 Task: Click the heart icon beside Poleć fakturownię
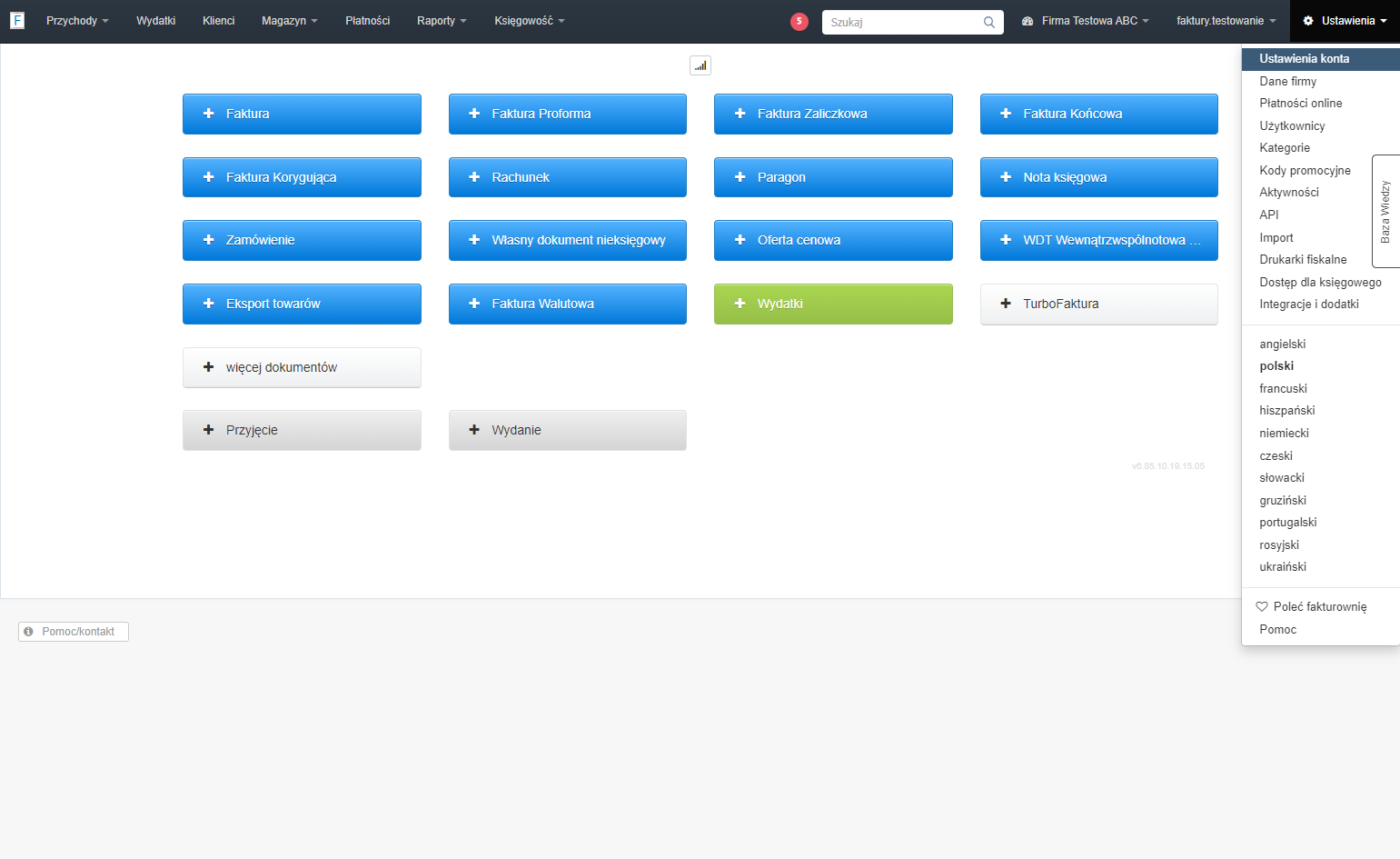[1262, 606]
